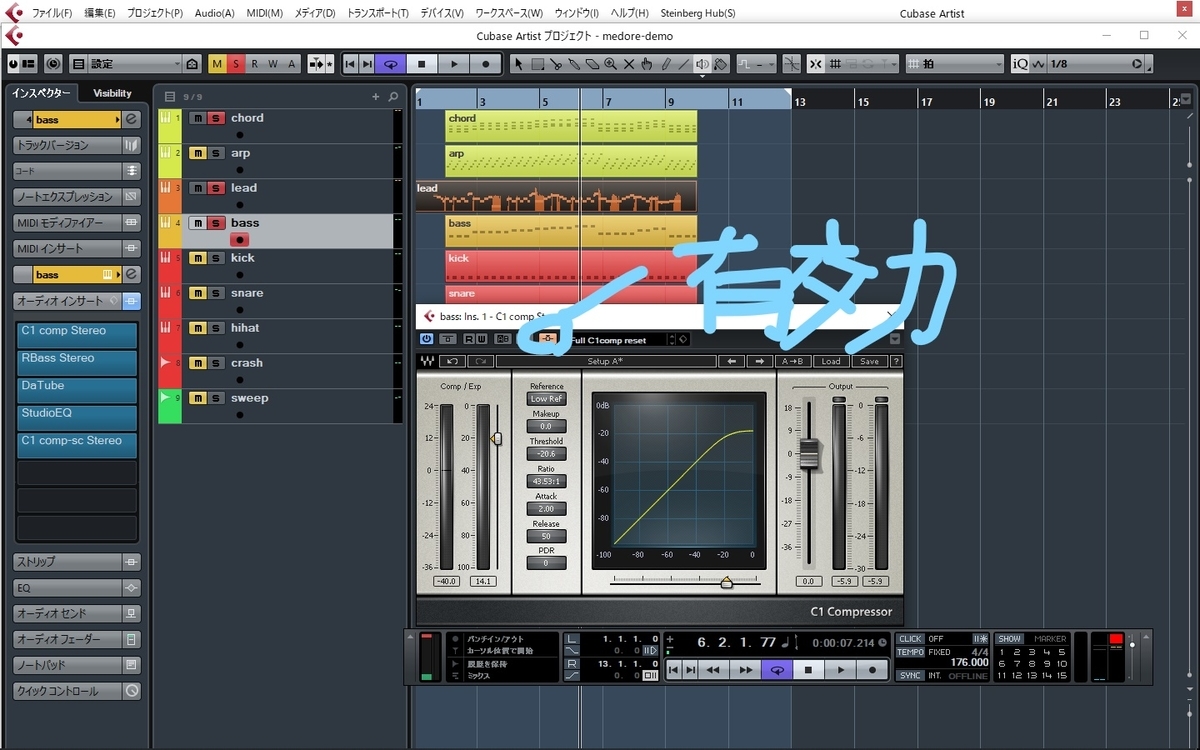Click the add track plus icon
1200x750 pixels.
point(376,97)
